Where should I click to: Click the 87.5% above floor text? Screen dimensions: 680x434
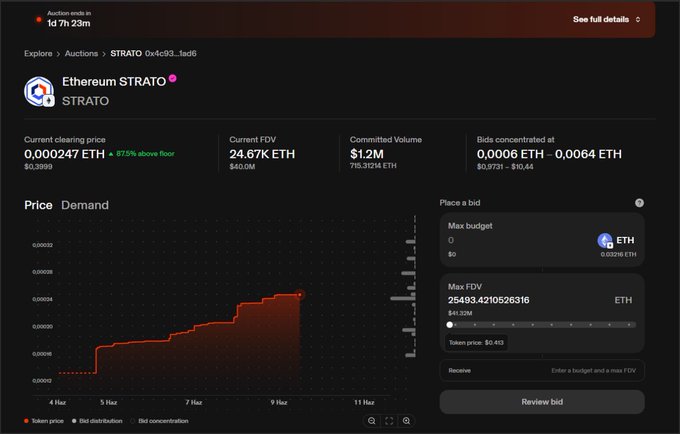point(145,153)
